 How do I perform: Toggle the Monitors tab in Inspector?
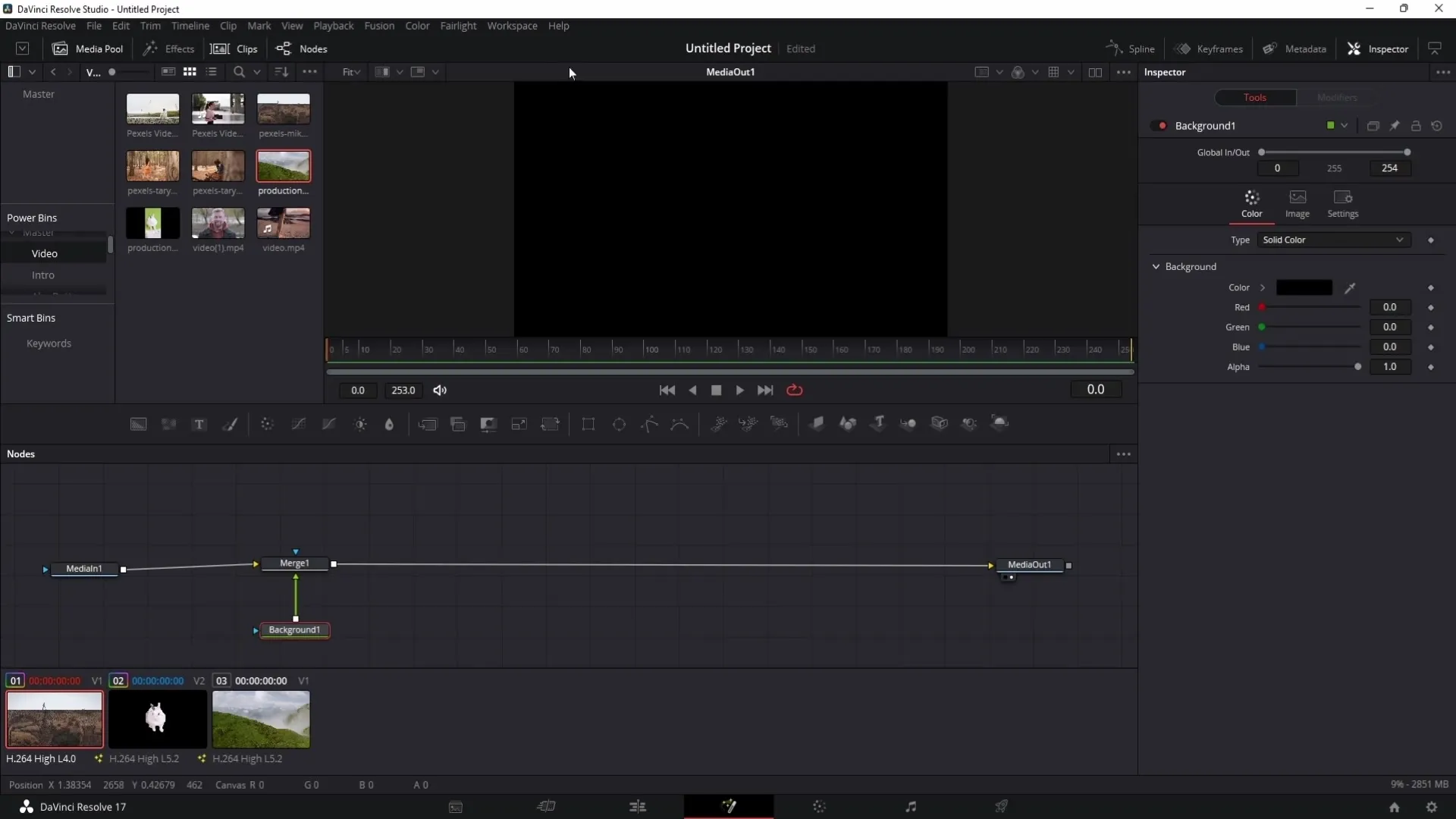(1339, 97)
